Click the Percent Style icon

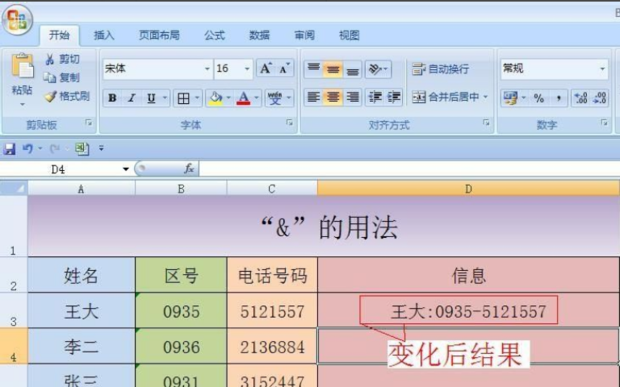click(539, 98)
